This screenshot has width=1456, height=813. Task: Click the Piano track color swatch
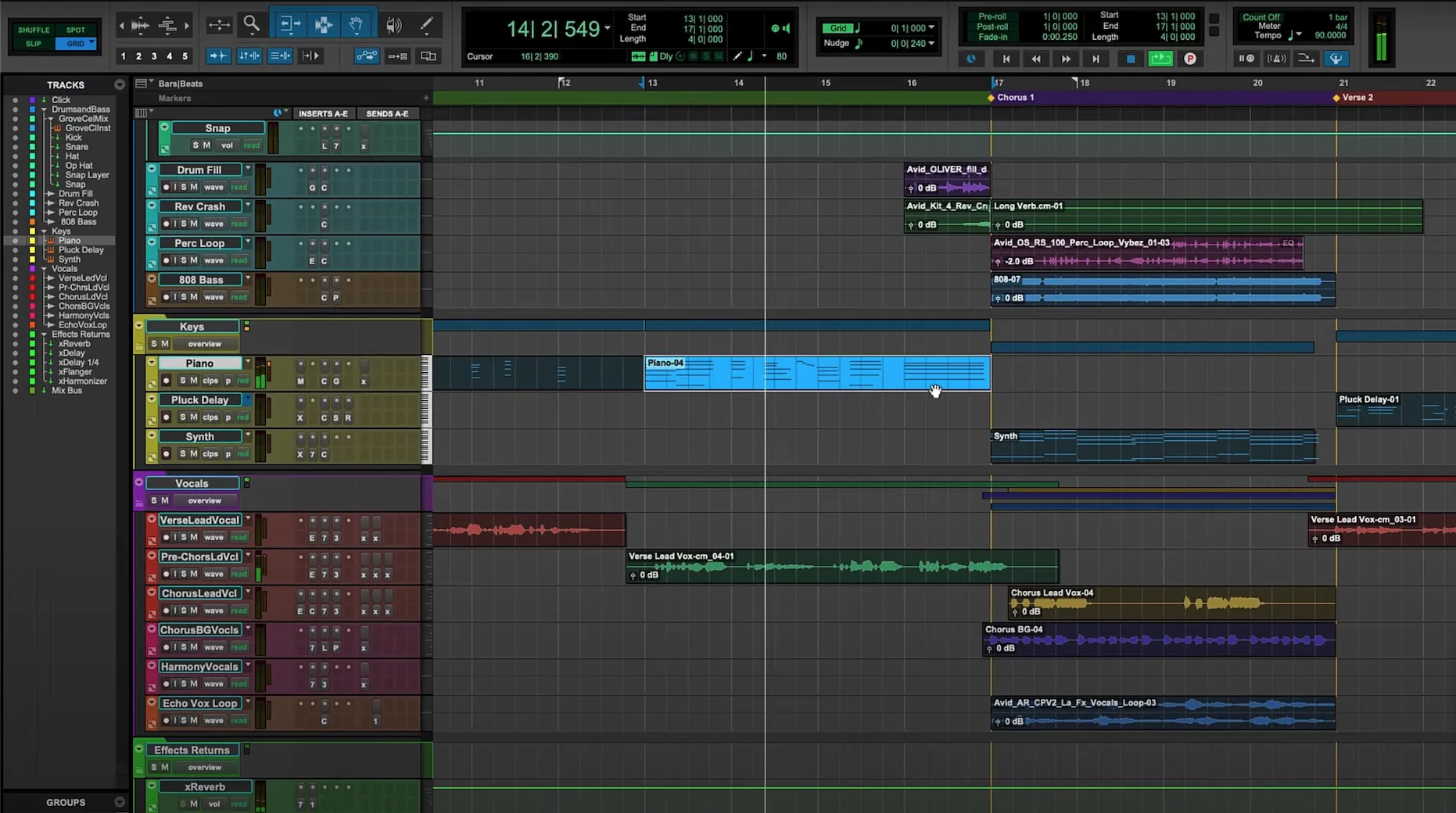[x=150, y=373]
